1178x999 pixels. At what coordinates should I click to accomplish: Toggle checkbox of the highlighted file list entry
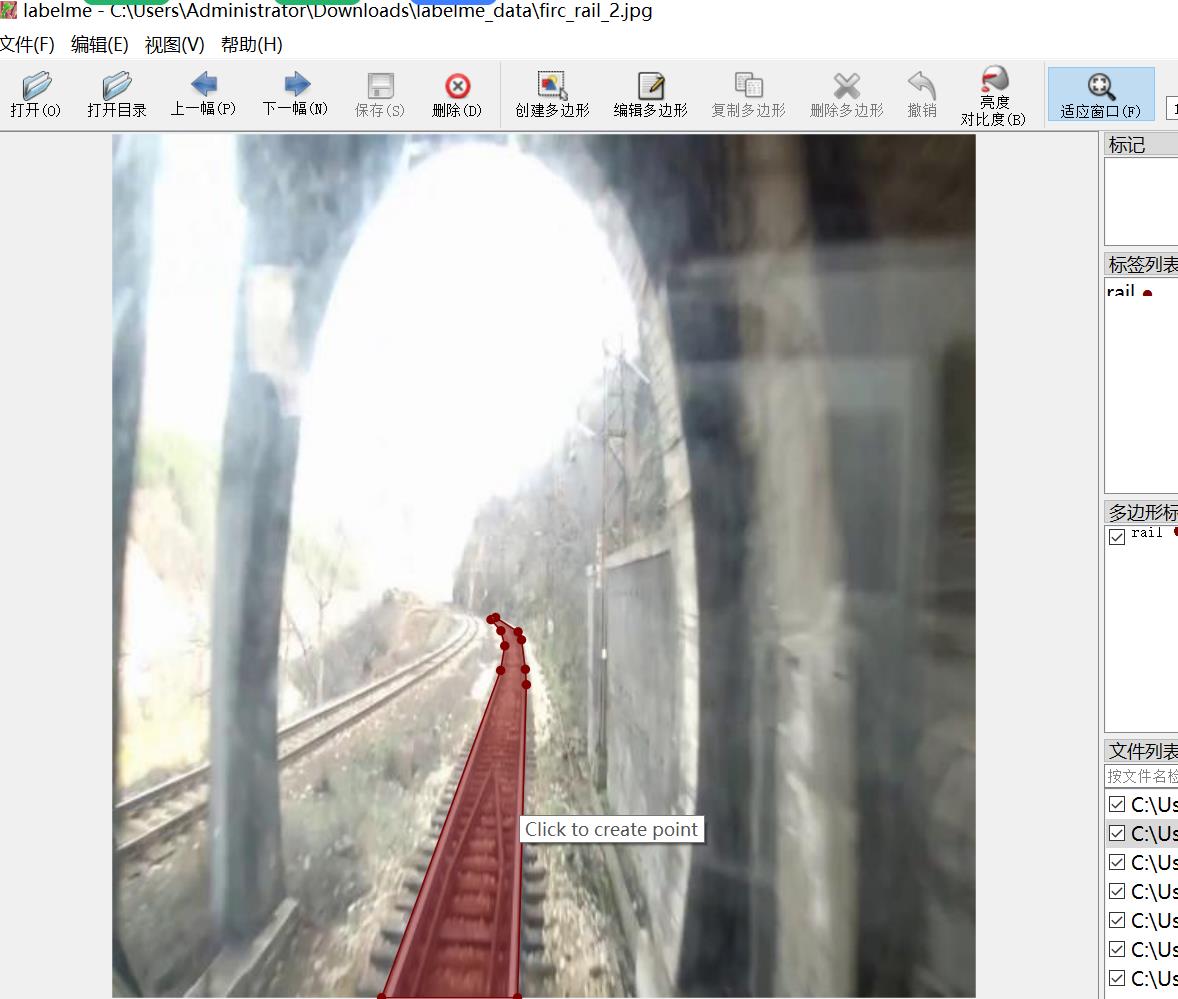1117,833
